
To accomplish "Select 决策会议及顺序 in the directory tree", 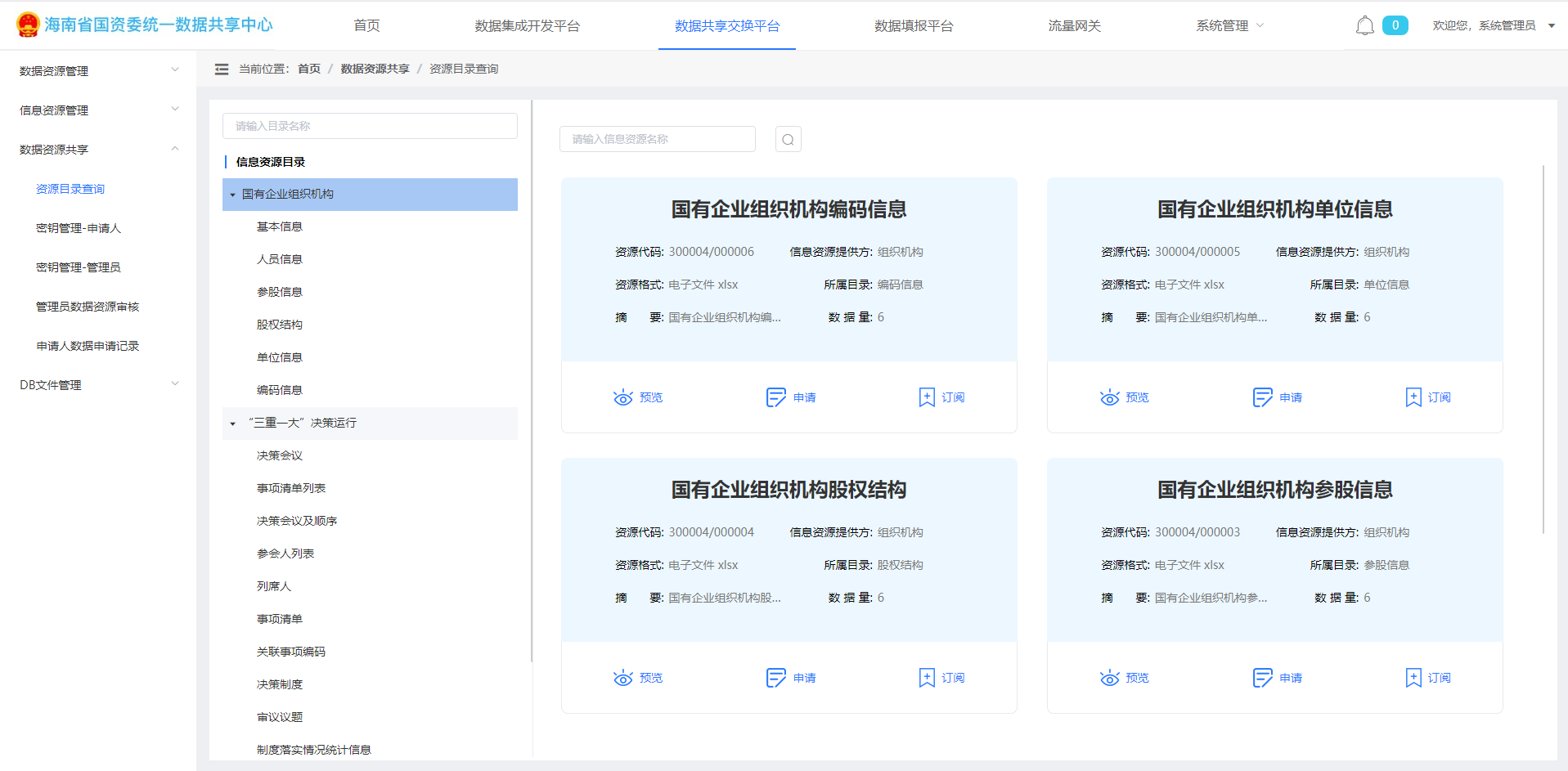I will pos(297,521).
